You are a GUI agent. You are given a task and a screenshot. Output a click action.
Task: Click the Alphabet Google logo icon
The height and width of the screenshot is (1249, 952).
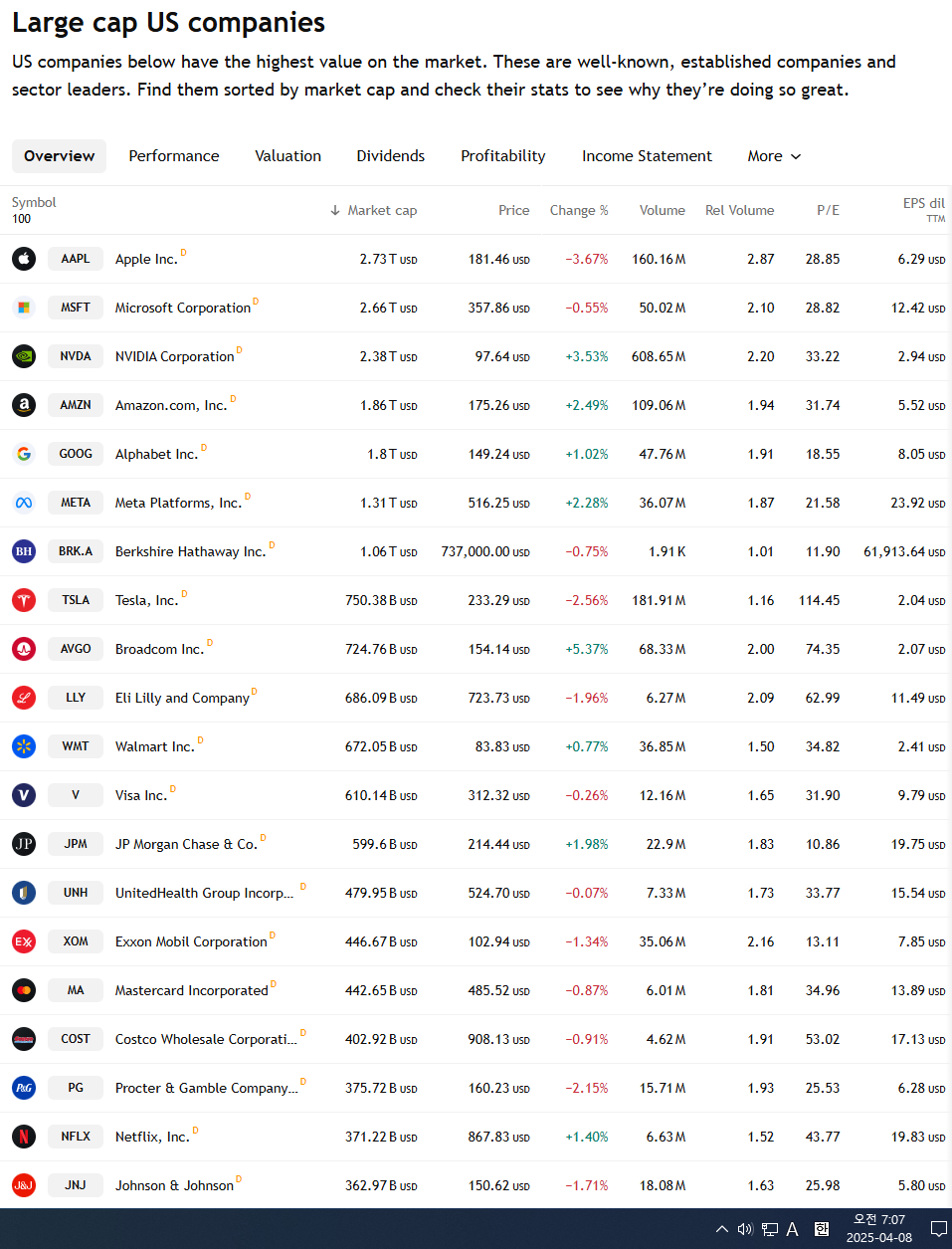(24, 454)
